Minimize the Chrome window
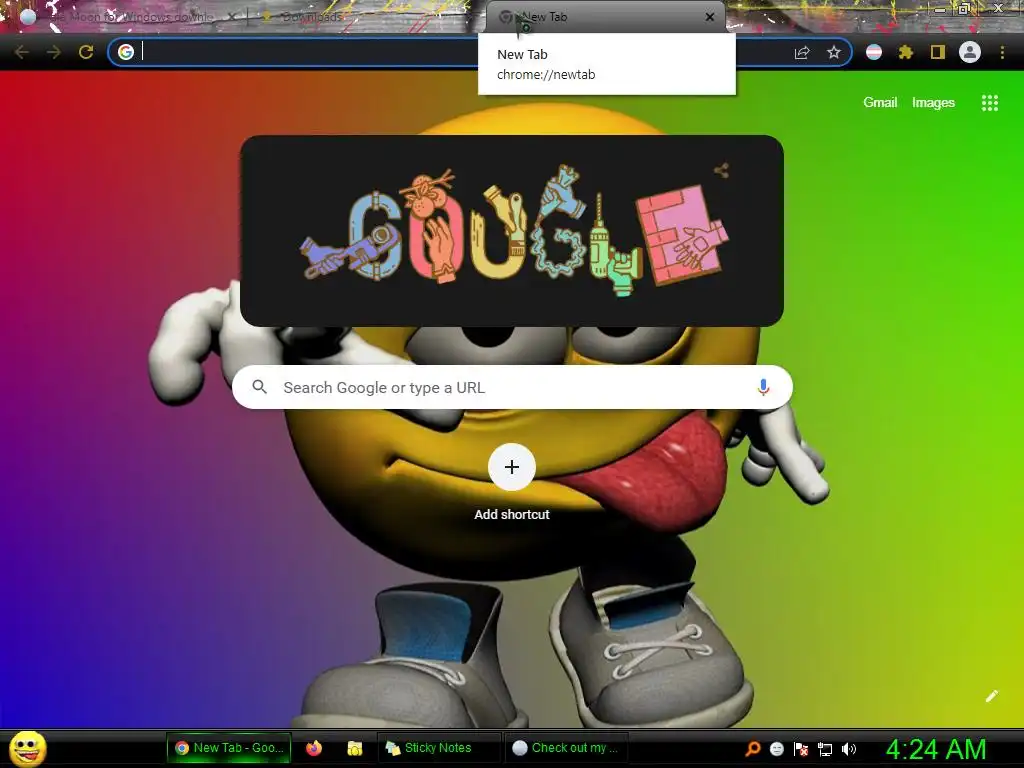 coord(939,9)
